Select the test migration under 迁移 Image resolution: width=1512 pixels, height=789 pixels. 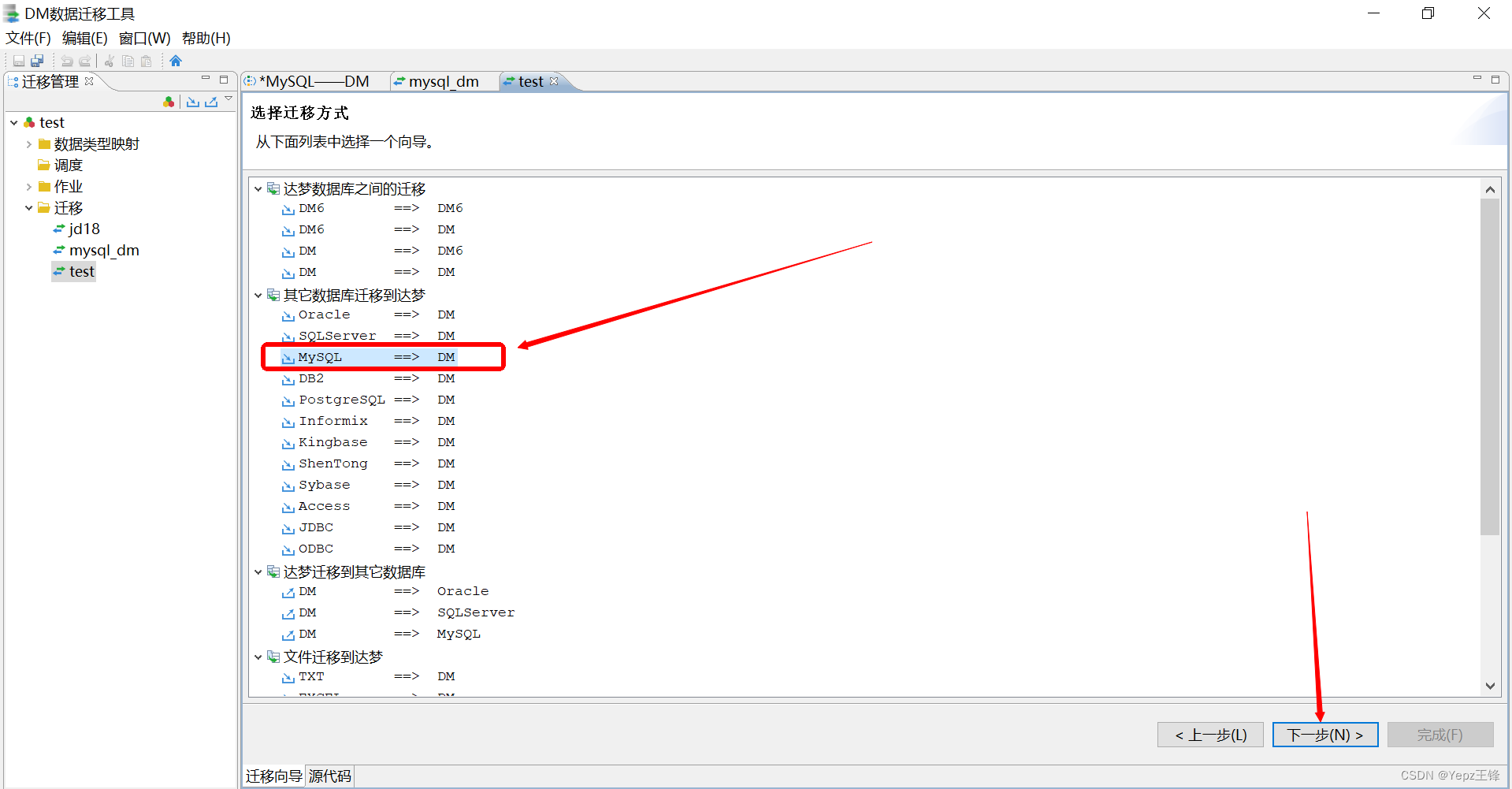click(x=73, y=272)
